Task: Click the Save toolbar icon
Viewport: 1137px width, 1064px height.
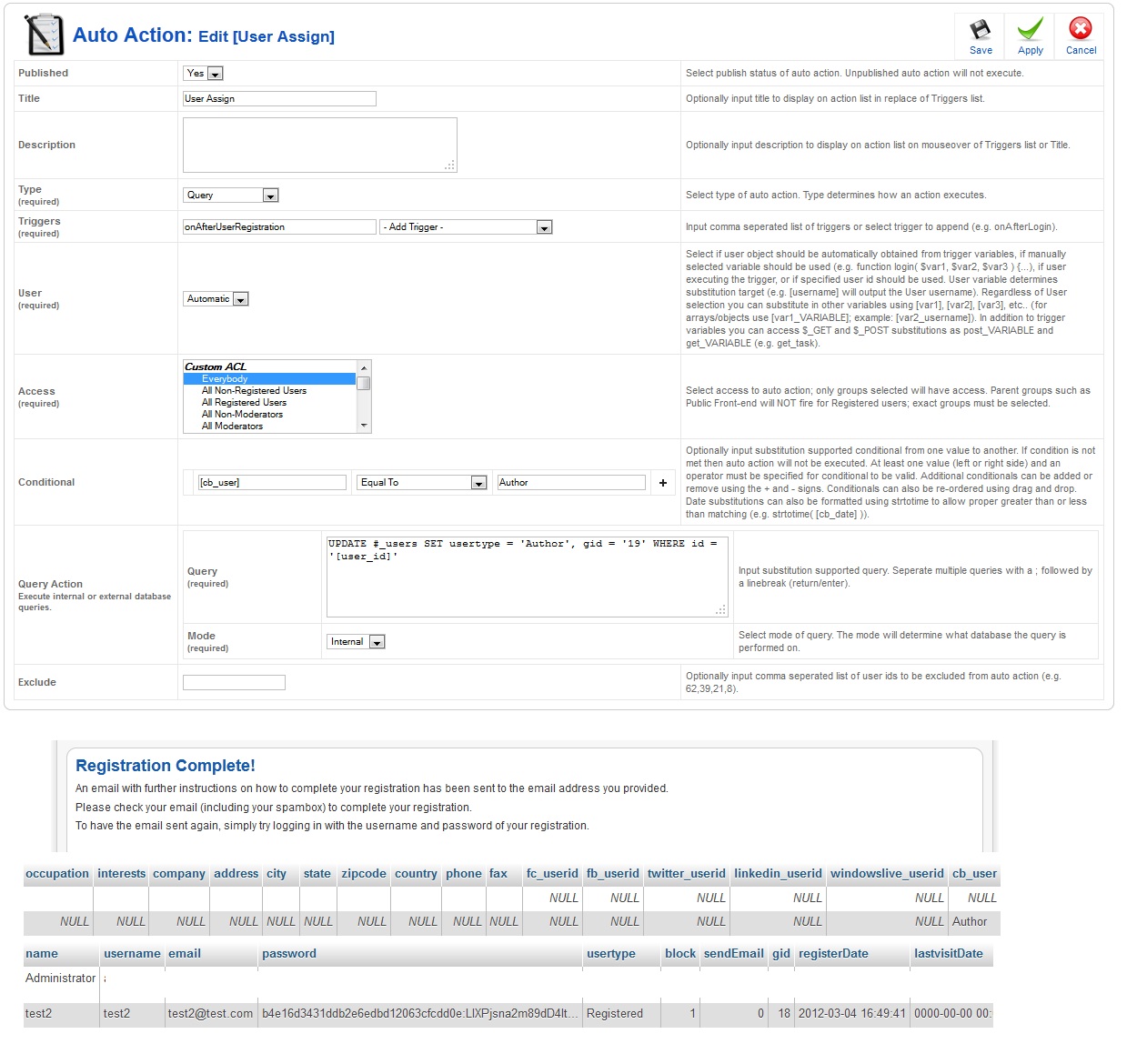Action: pos(981,30)
